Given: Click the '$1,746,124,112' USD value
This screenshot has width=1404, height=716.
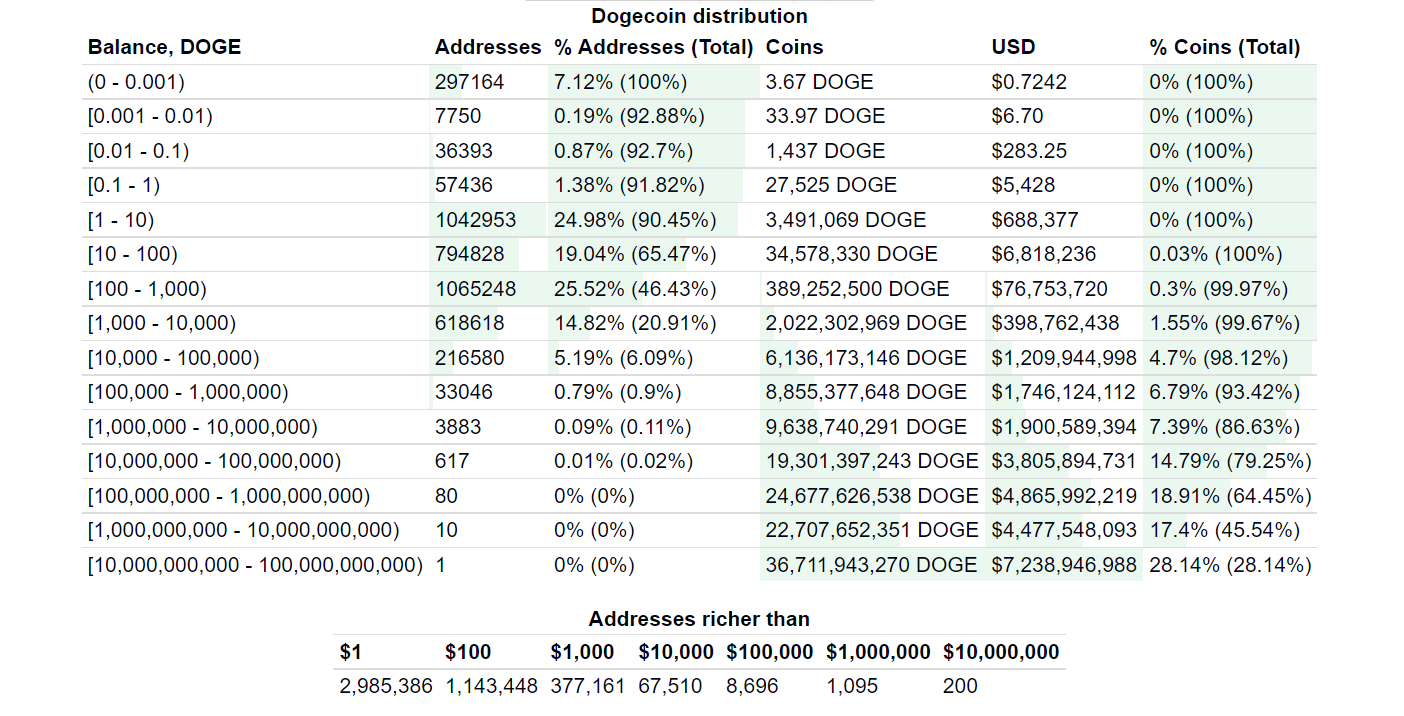Looking at the screenshot, I should pyautogui.click(x=1064, y=392).
